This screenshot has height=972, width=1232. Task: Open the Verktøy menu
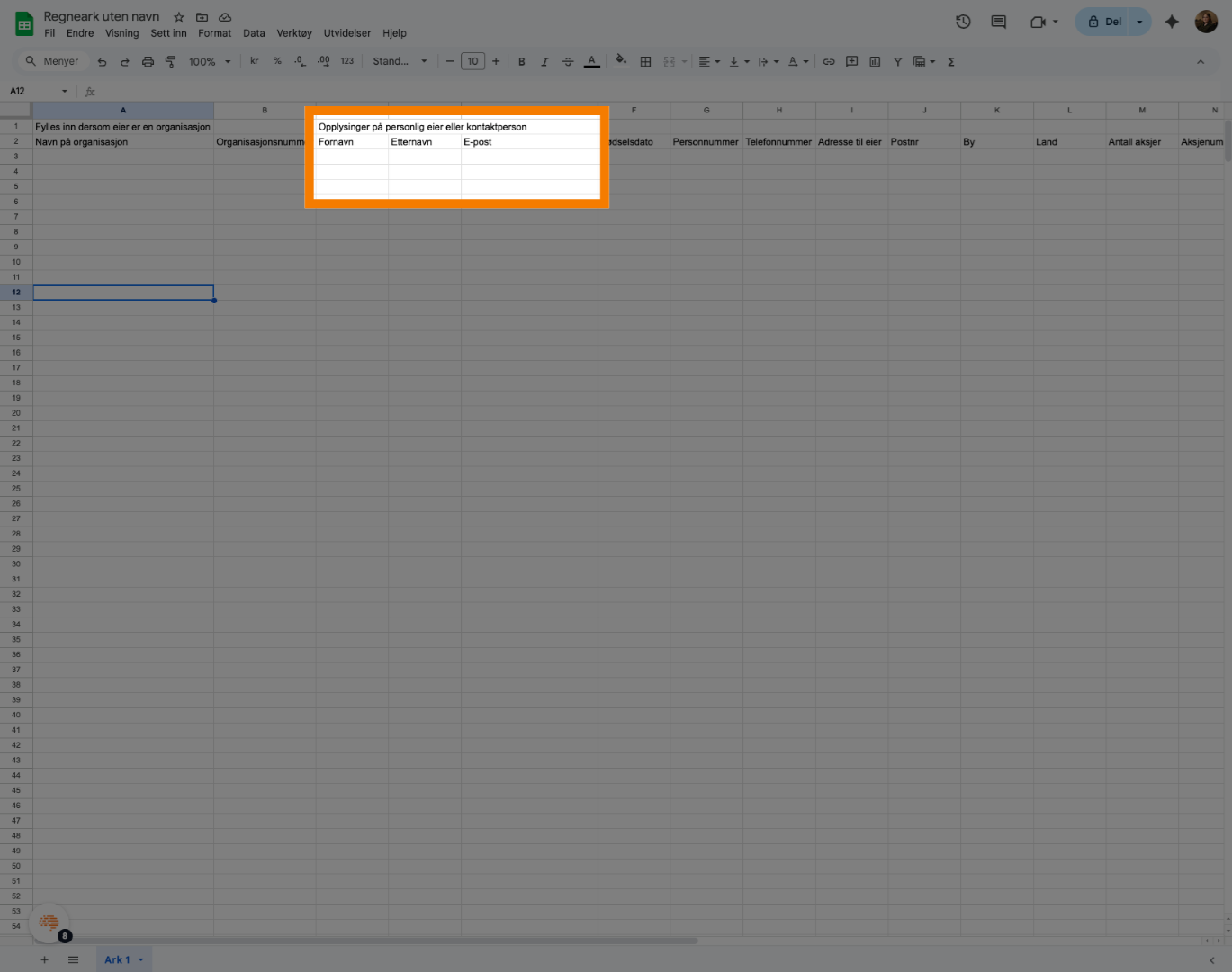coord(294,33)
